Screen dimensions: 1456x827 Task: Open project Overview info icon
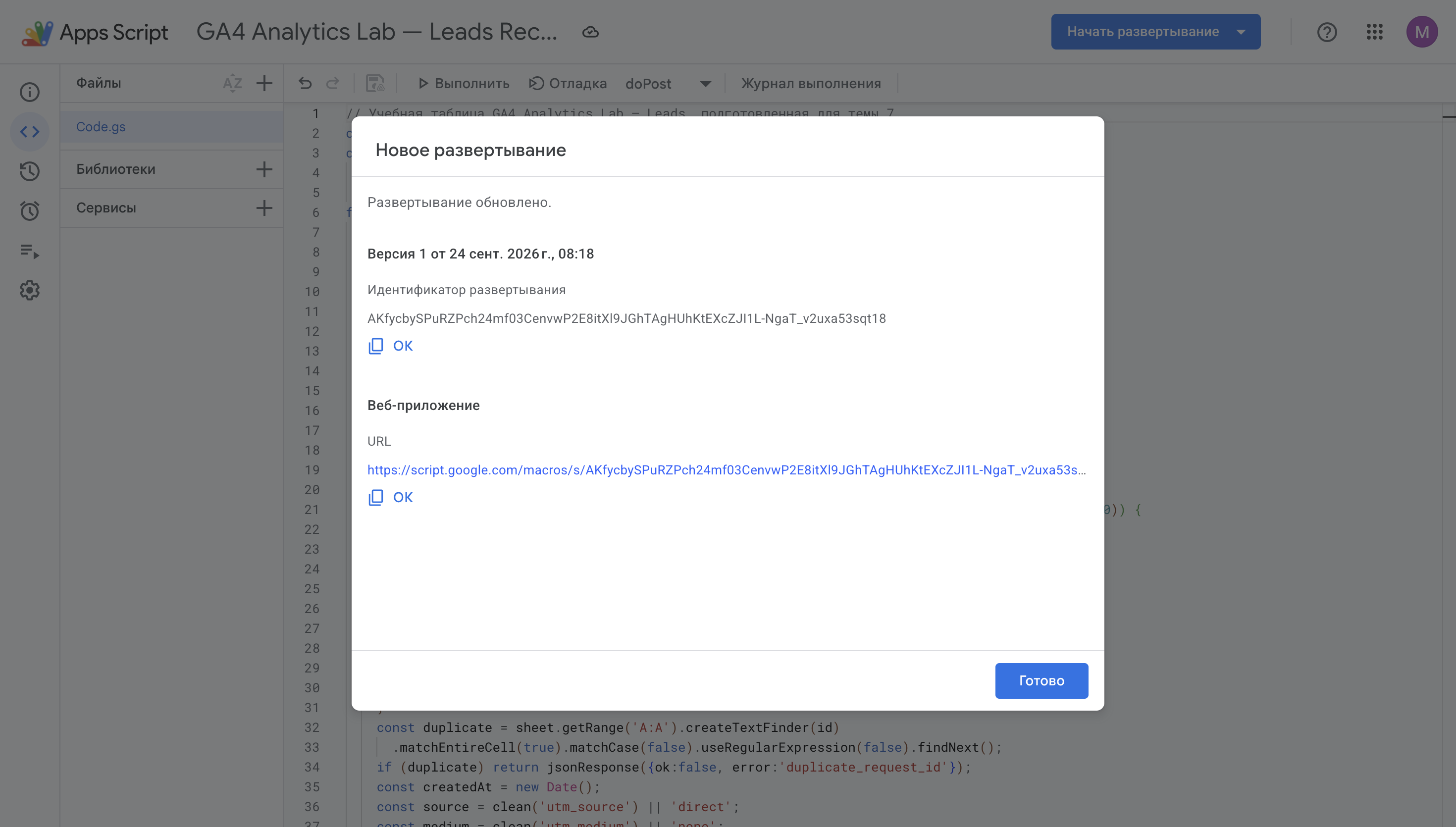[30, 92]
